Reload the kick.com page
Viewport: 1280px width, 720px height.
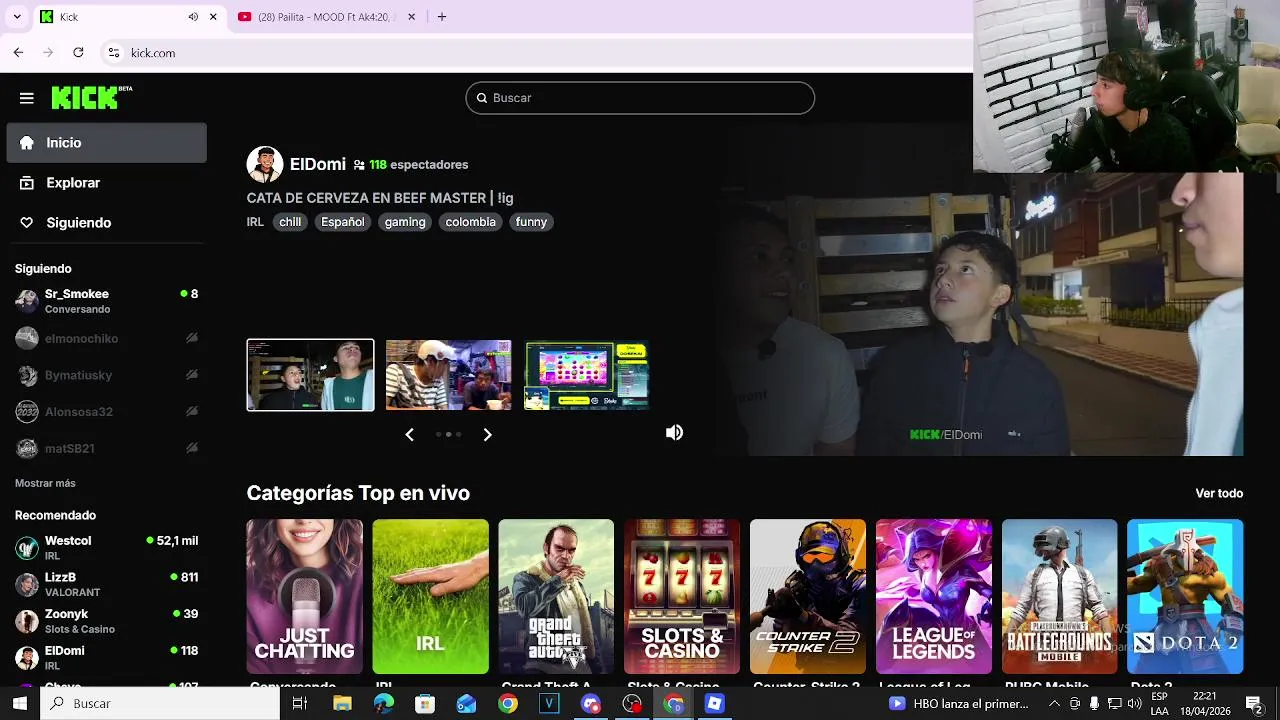click(x=78, y=53)
